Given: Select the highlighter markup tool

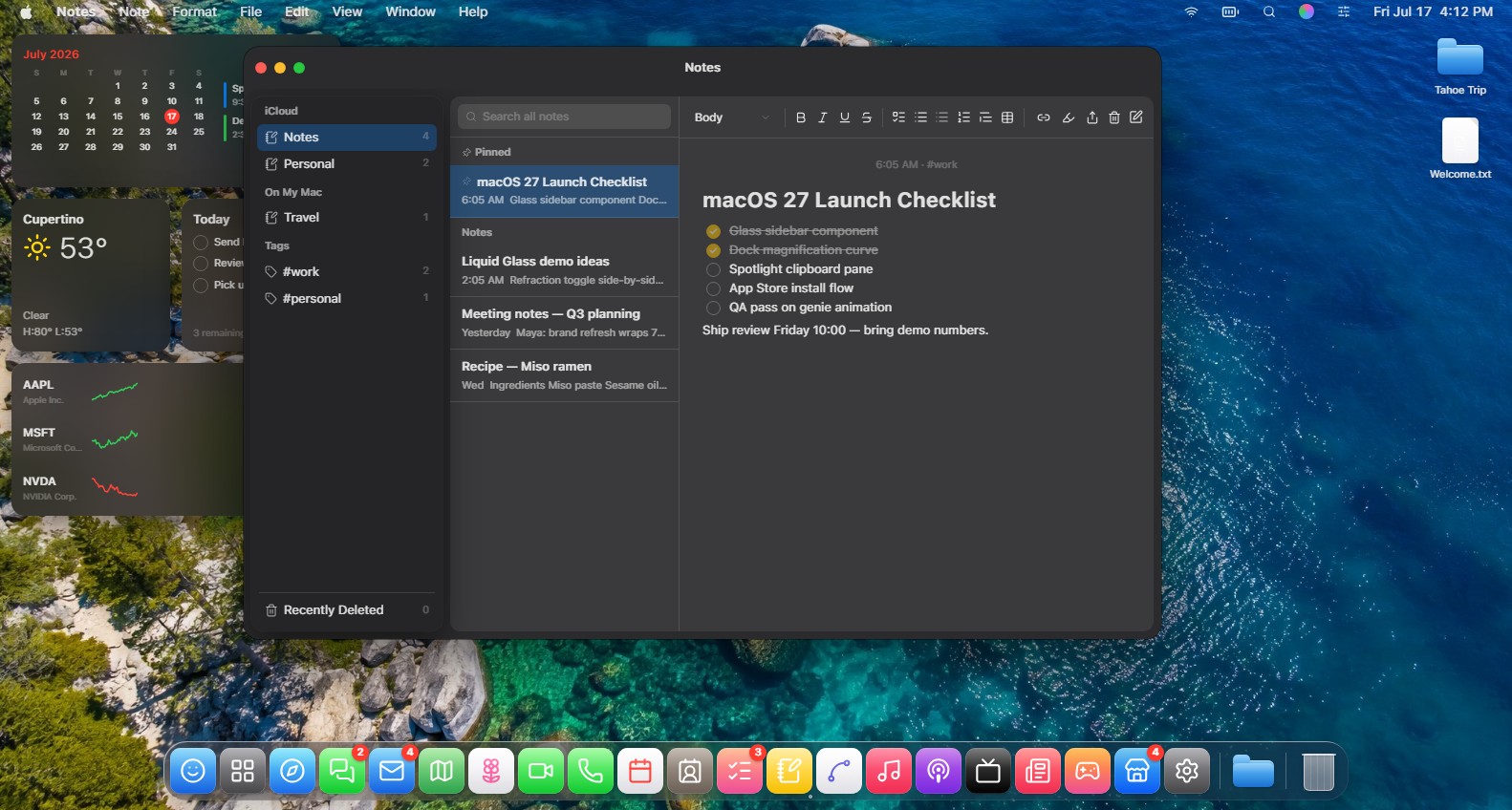Looking at the screenshot, I should 1069,117.
